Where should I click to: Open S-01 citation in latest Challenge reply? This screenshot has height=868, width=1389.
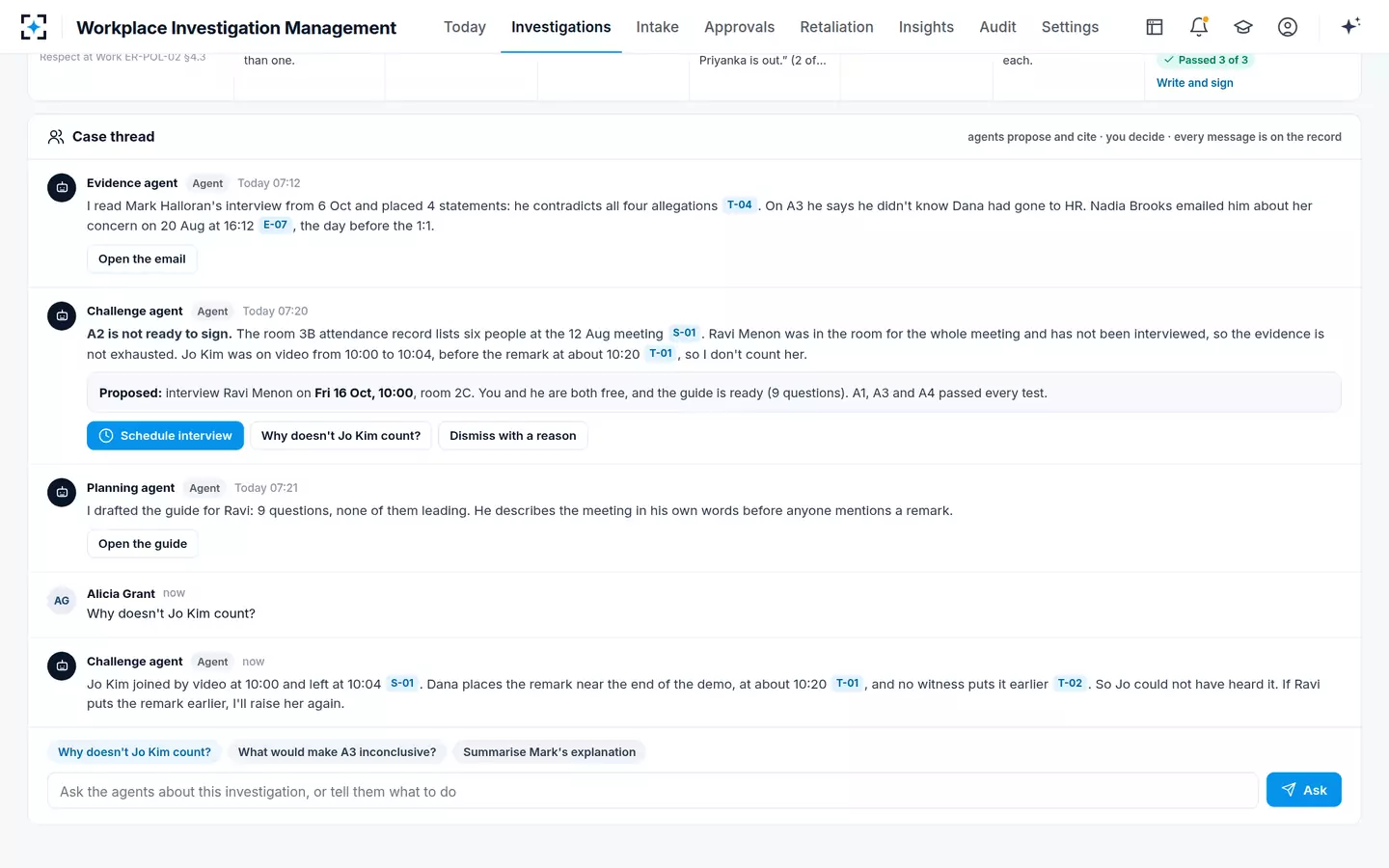coord(402,683)
